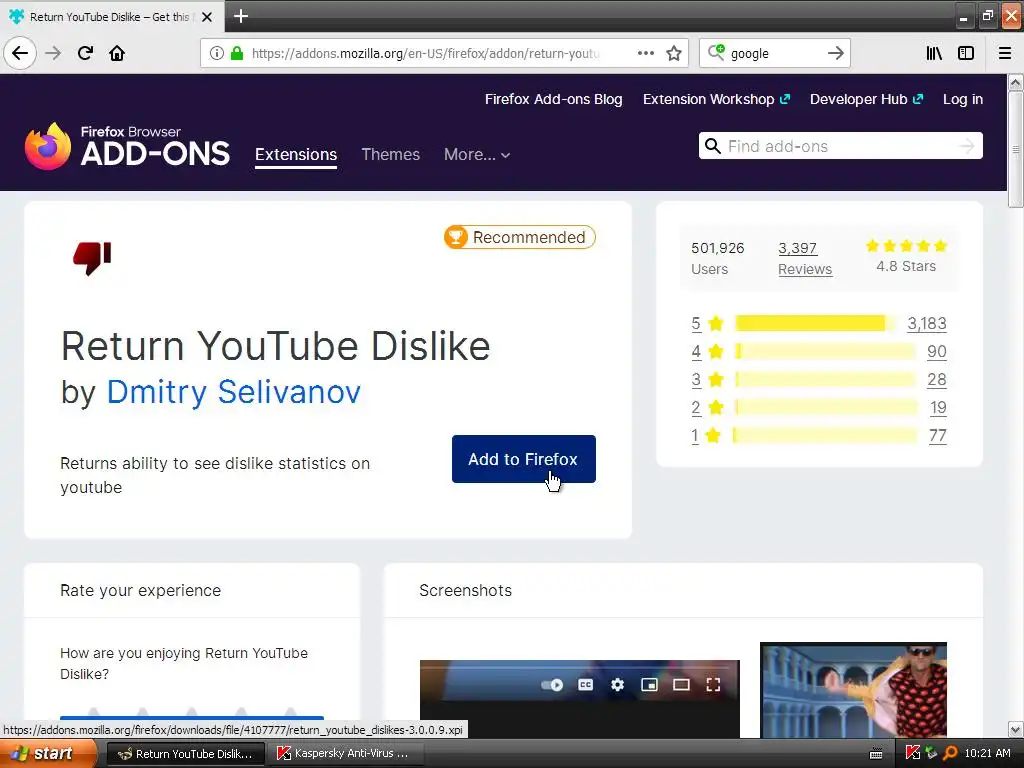Filter reviews by 5 stars count 3,183
This screenshot has width=1024, height=768.
coord(927,323)
